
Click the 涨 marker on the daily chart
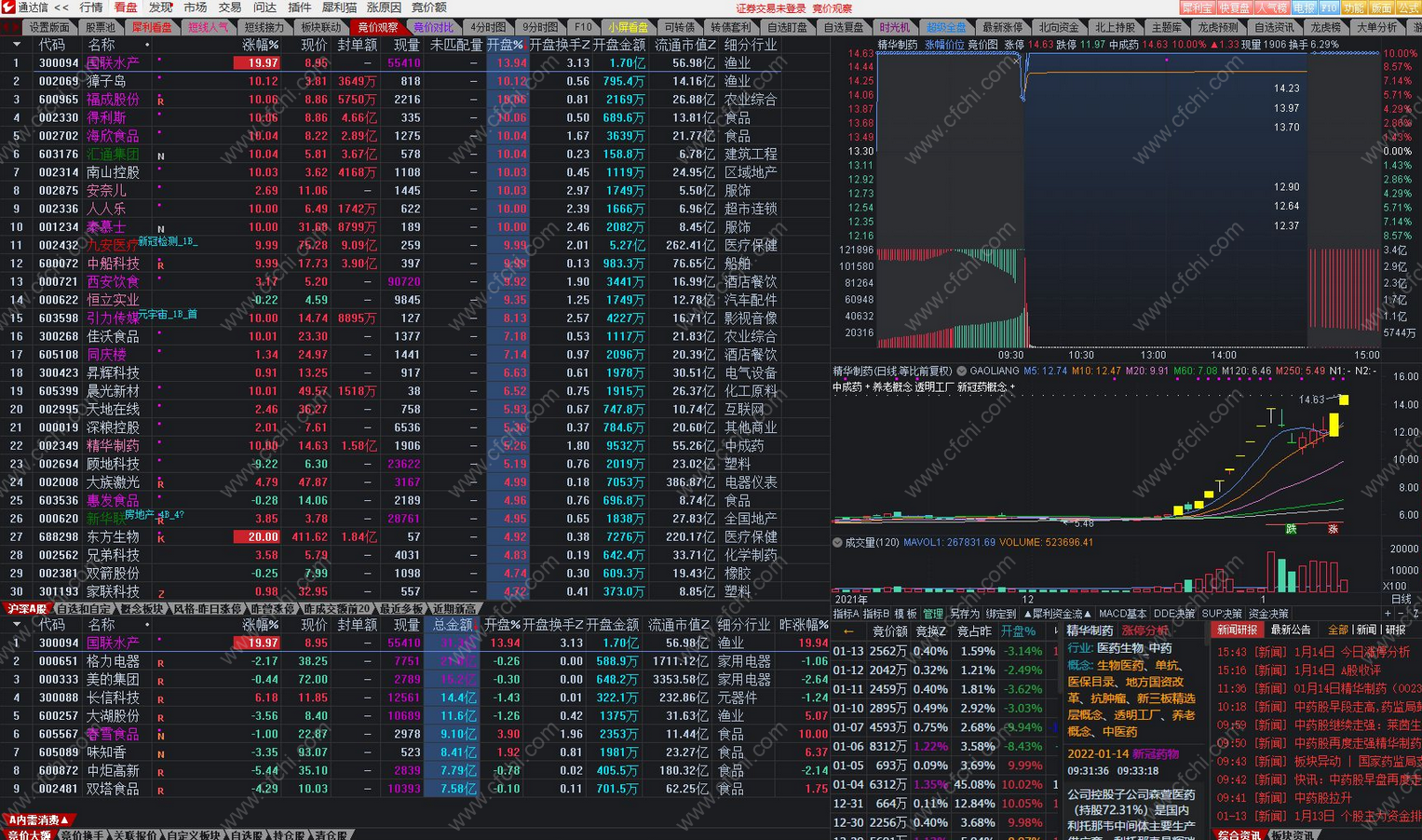click(1334, 529)
